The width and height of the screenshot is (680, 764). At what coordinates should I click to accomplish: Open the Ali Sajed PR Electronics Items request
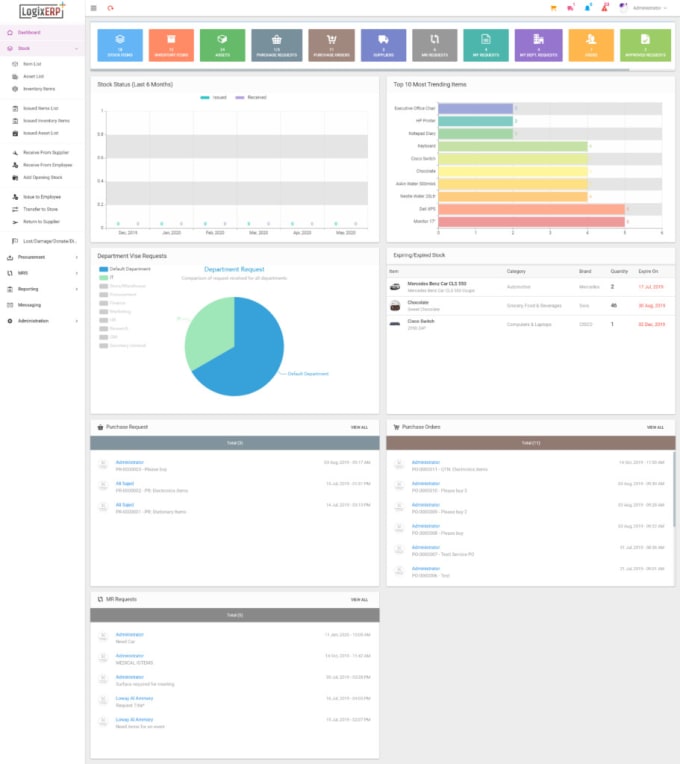(x=235, y=487)
